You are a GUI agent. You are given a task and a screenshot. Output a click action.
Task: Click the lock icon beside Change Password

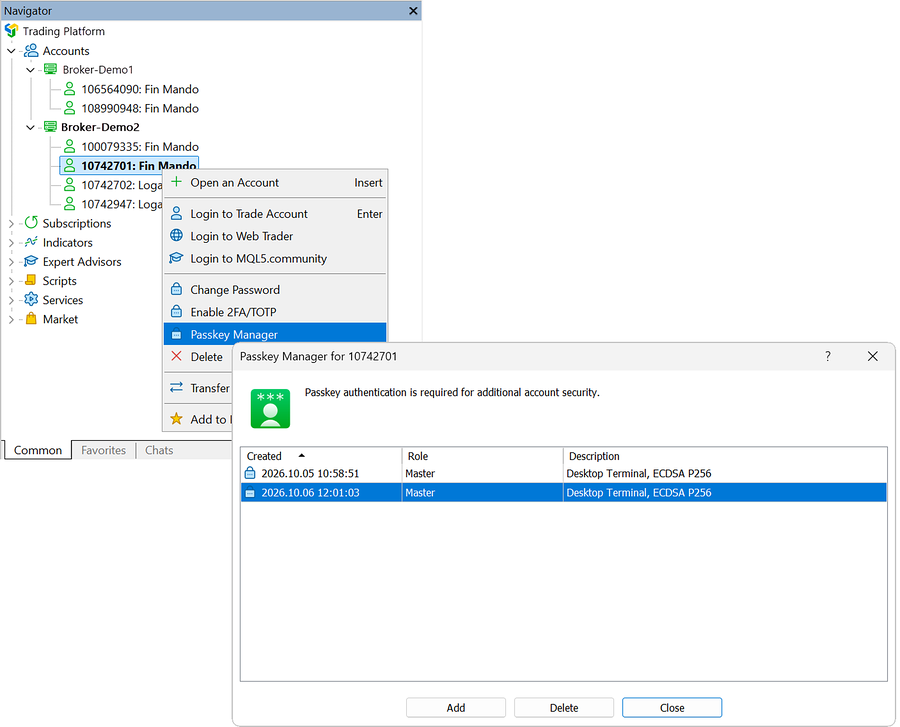point(177,289)
